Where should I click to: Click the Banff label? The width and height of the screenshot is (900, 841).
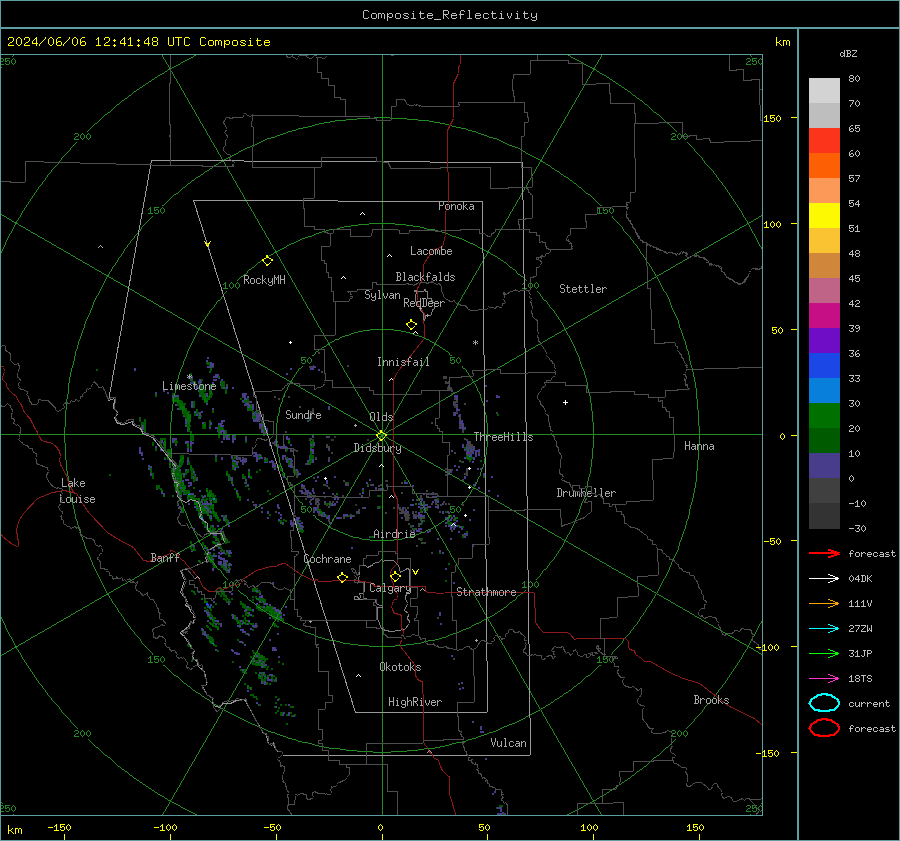[165, 557]
